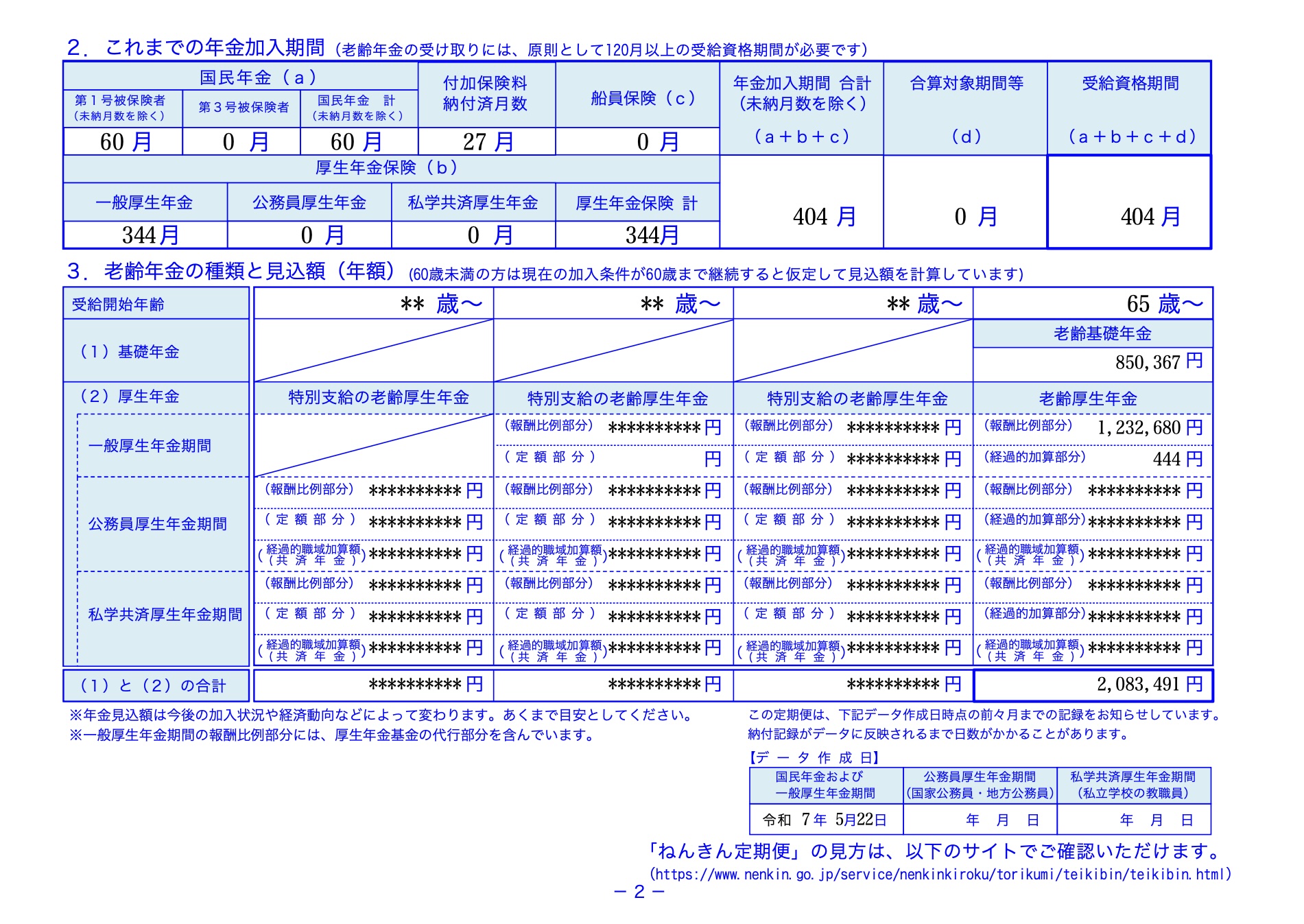Click the 受給資格期間 404月 highlighted cell

(1150, 217)
